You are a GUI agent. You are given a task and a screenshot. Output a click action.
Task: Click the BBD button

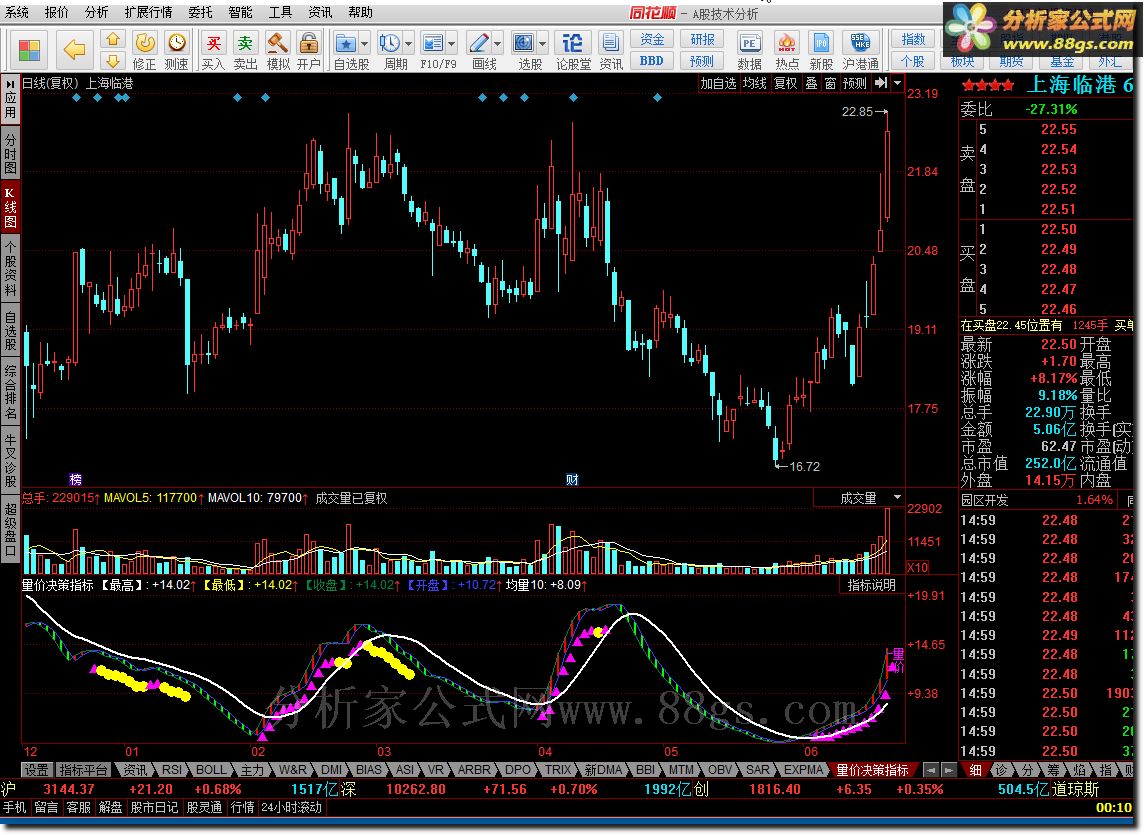(x=652, y=61)
